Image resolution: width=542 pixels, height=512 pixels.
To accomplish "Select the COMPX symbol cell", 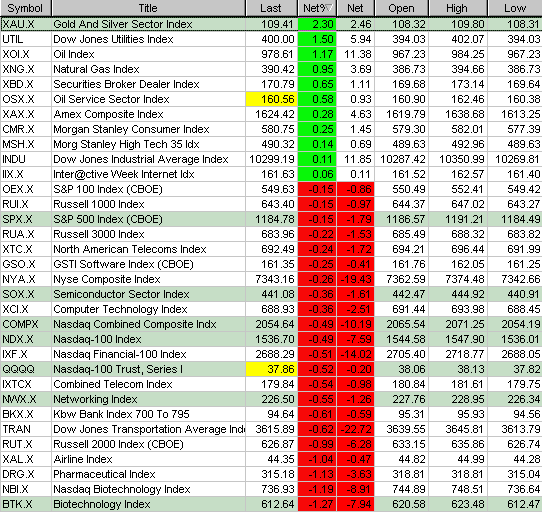I will [26, 324].
